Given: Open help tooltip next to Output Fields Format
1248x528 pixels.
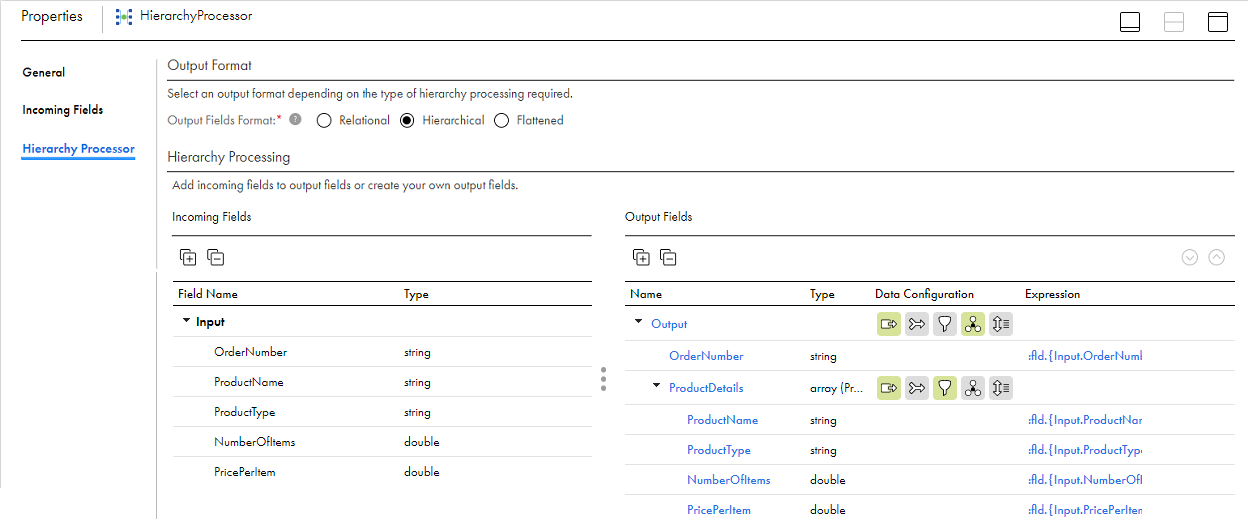Looking at the screenshot, I should 295,120.
